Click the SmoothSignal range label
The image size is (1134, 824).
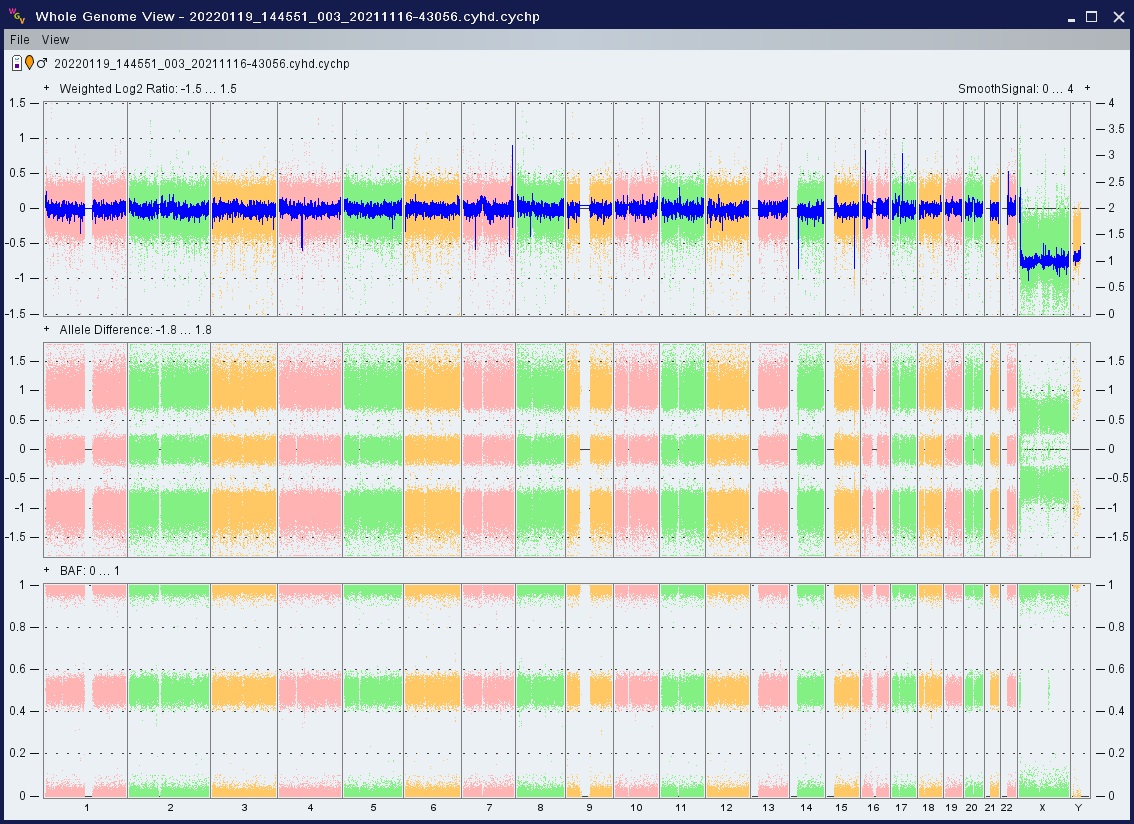1015,89
